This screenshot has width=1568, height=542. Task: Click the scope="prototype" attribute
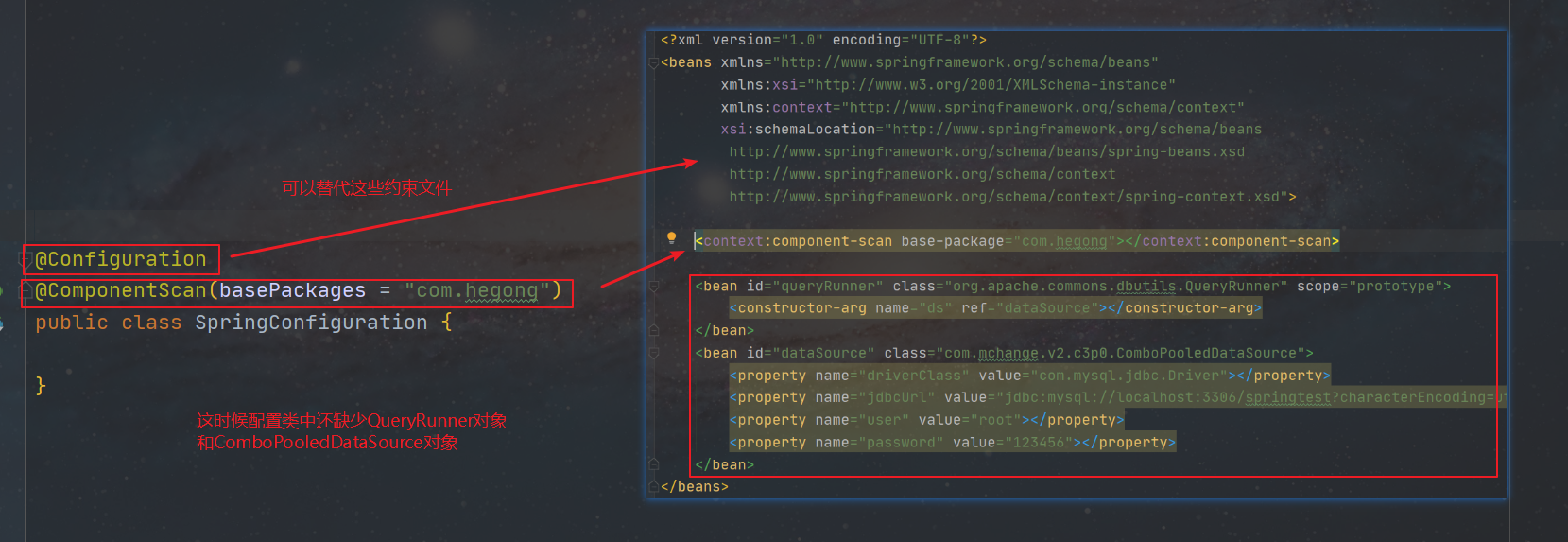pyautogui.click(x=1369, y=287)
